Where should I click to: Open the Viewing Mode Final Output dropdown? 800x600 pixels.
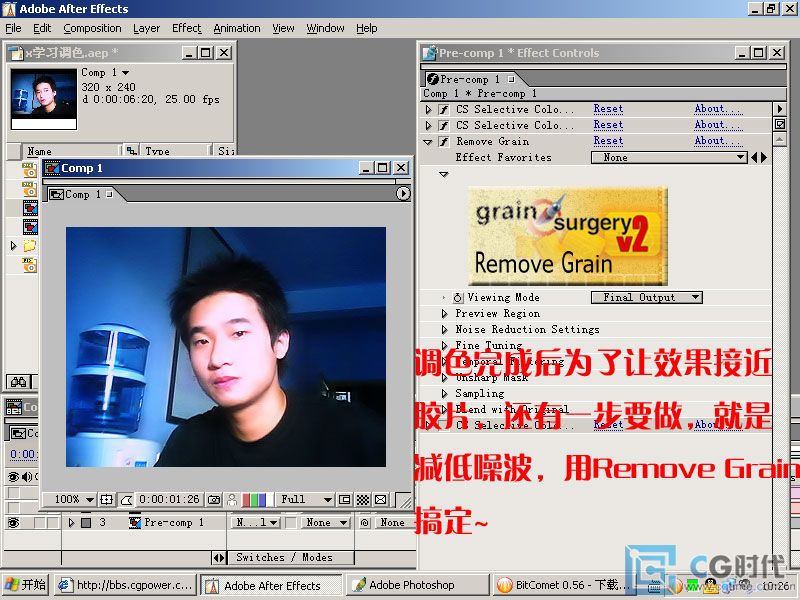tap(646, 297)
